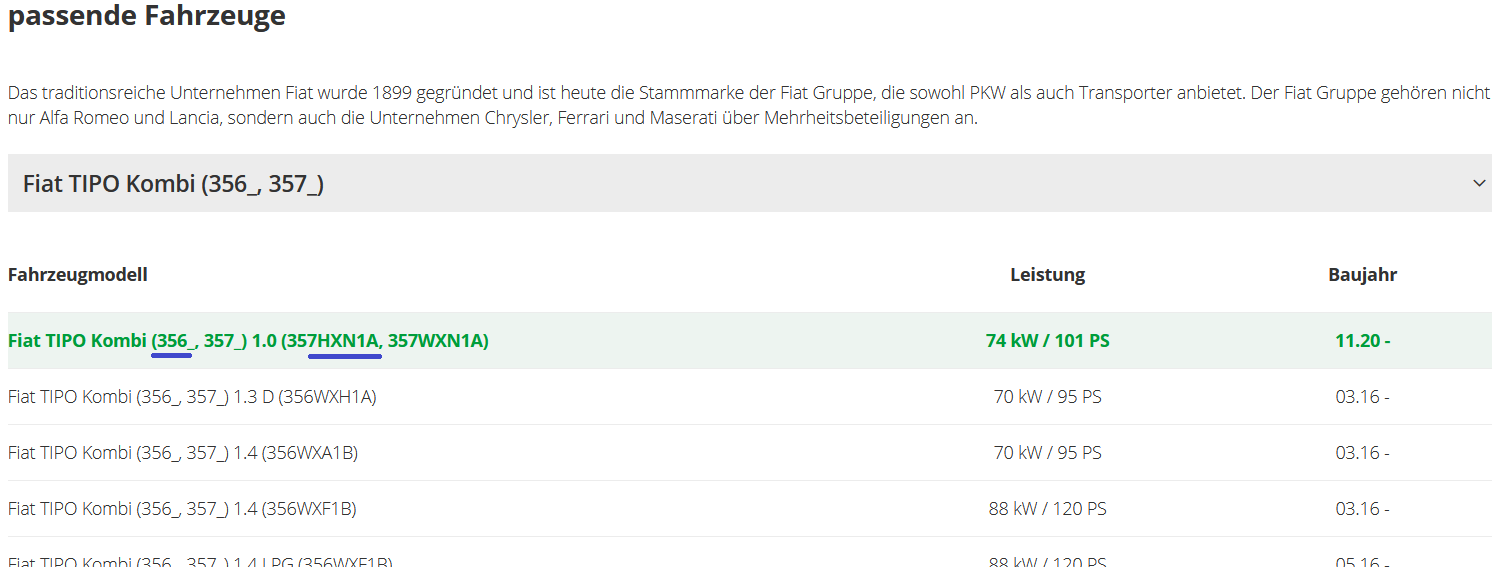The height and width of the screenshot is (567, 1492).
Task: Click build year 03.16 in 1.3 D row
Action: click(1362, 397)
